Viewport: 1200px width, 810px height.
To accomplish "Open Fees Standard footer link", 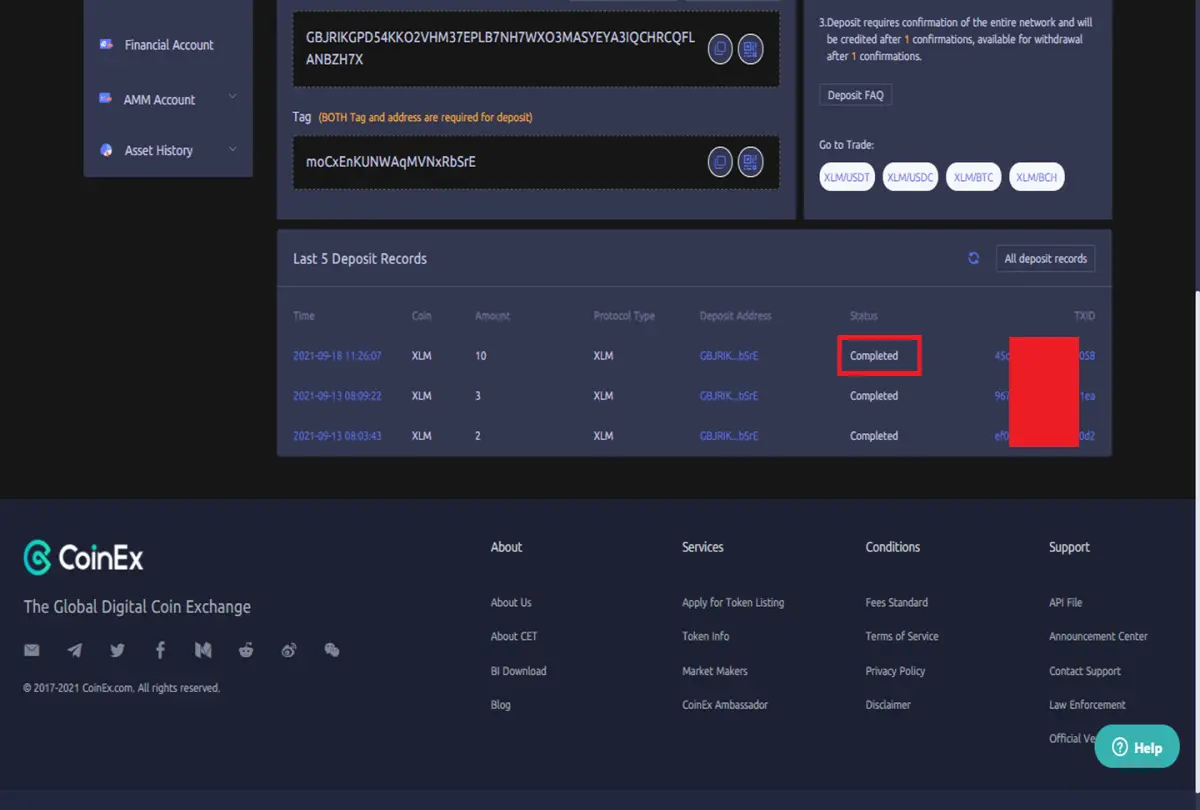I will 897,602.
